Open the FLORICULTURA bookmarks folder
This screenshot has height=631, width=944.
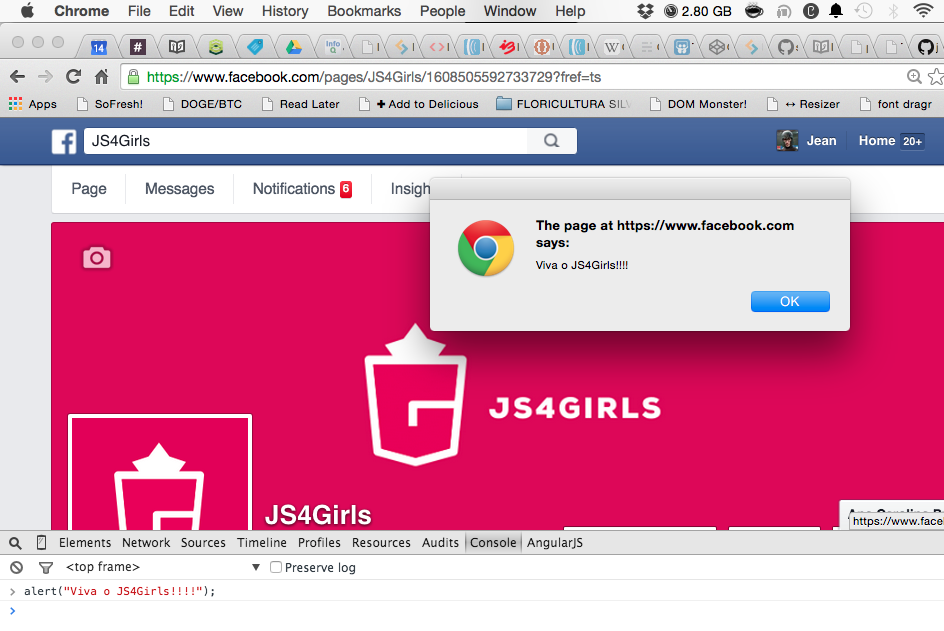(564, 104)
